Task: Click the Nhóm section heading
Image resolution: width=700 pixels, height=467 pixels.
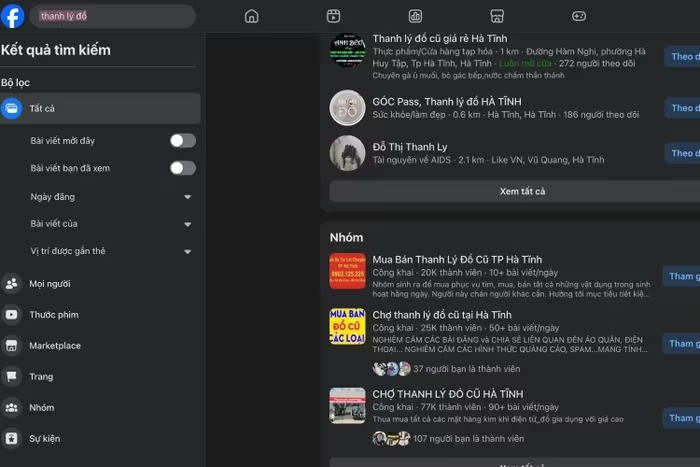Action: (346, 237)
